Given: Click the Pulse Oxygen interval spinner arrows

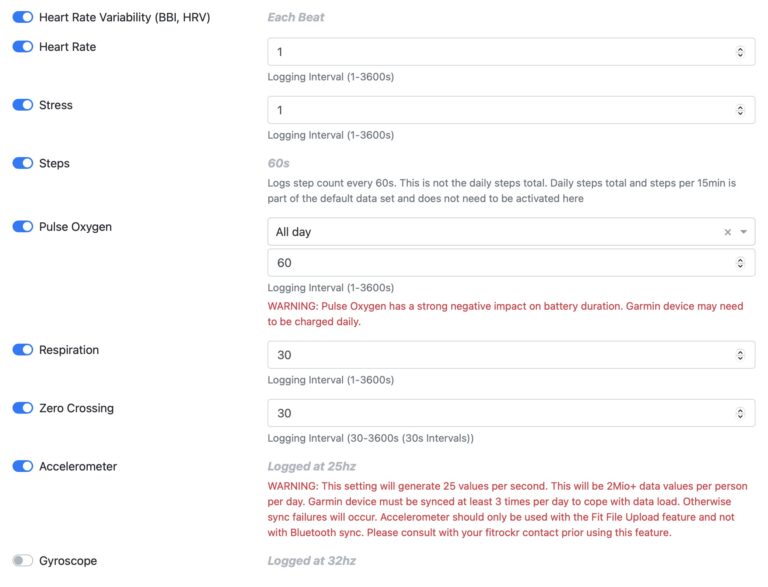Looking at the screenshot, I should coord(740,263).
